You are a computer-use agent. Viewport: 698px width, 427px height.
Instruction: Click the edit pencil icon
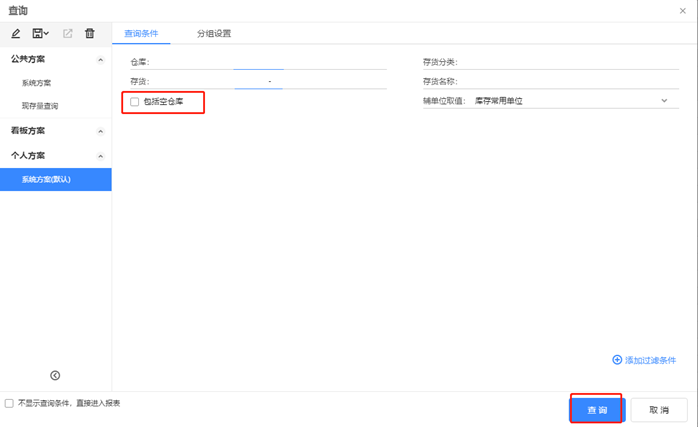pyautogui.click(x=16, y=33)
